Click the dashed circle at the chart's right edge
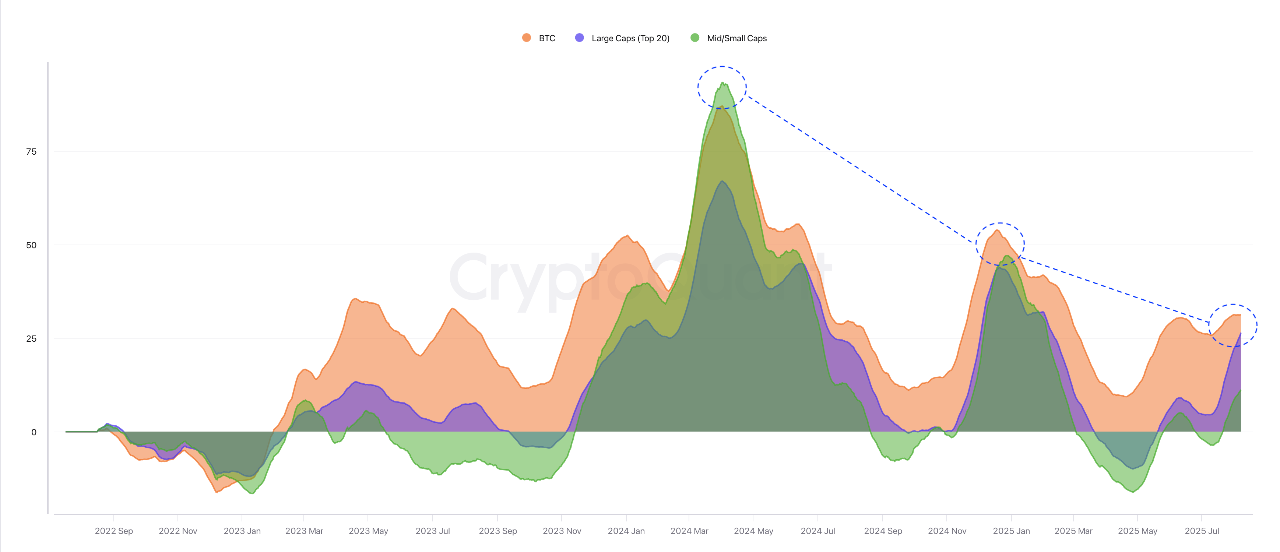 pos(1232,325)
